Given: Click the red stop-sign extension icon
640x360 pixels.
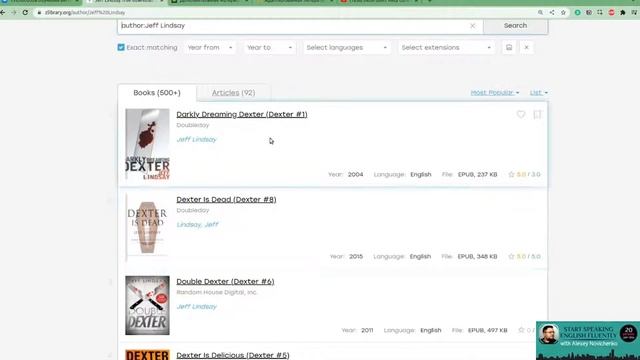Looking at the screenshot, I should [611, 13].
